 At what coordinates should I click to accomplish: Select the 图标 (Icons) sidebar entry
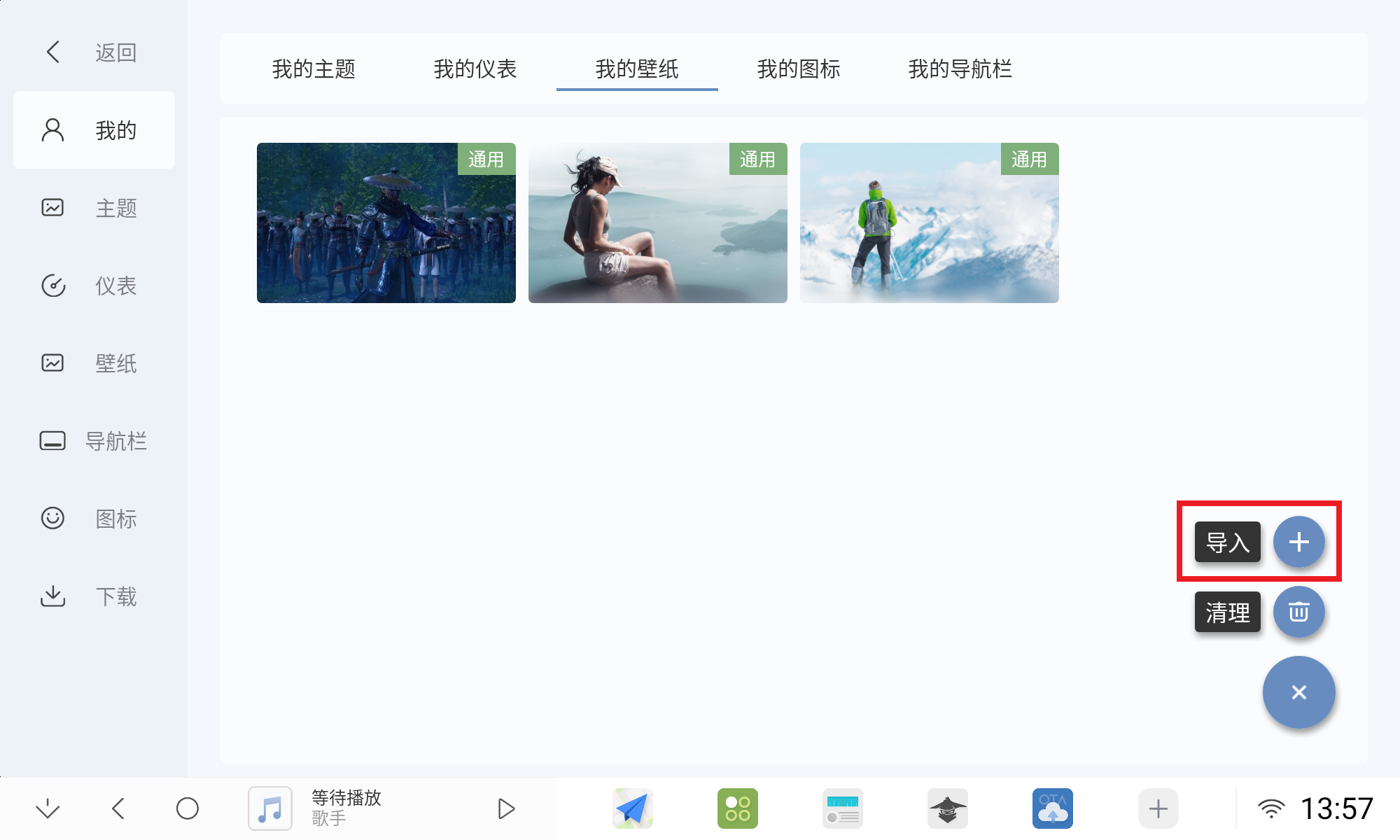point(93,519)
